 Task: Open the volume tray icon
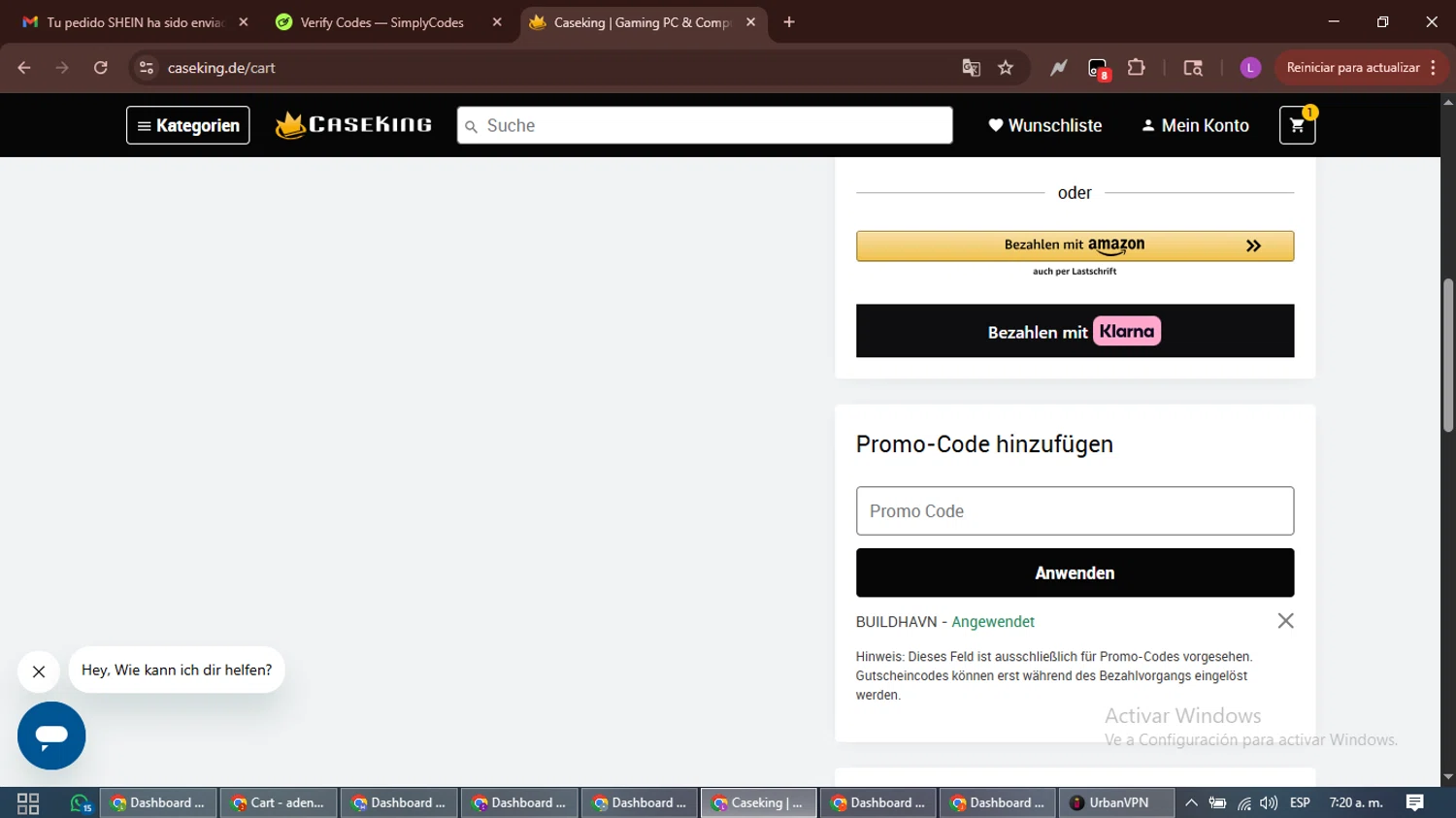[x=1269, y=803]
